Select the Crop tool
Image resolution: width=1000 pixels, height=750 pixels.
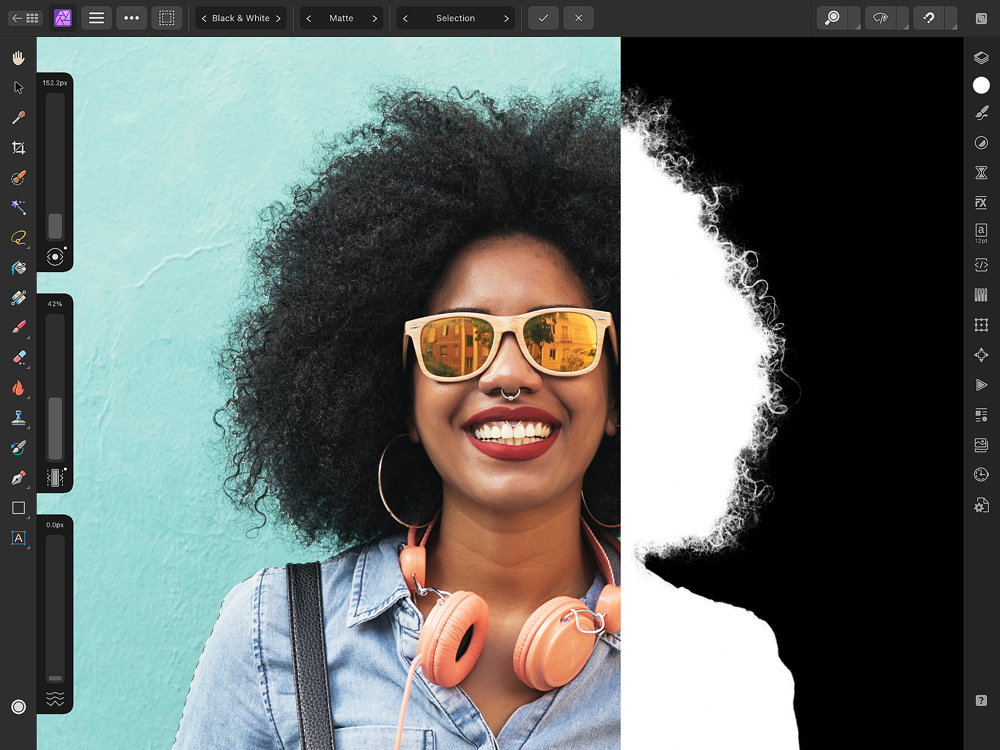[x=18, y=148]
